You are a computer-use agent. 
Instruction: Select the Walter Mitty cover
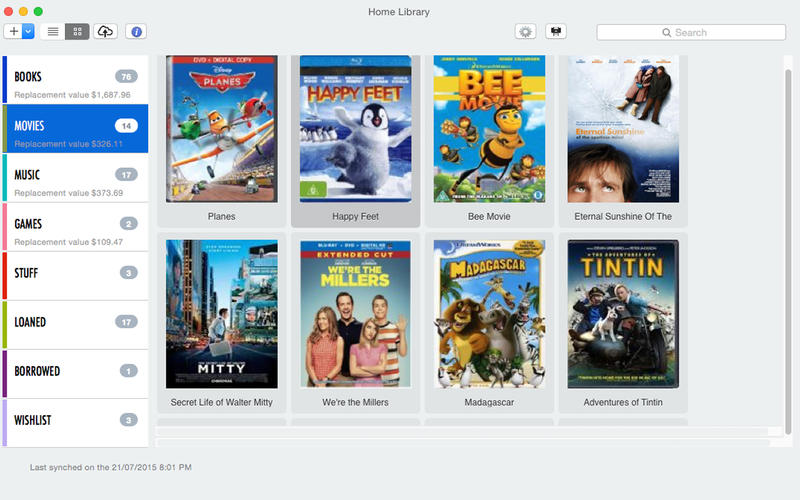221,314
